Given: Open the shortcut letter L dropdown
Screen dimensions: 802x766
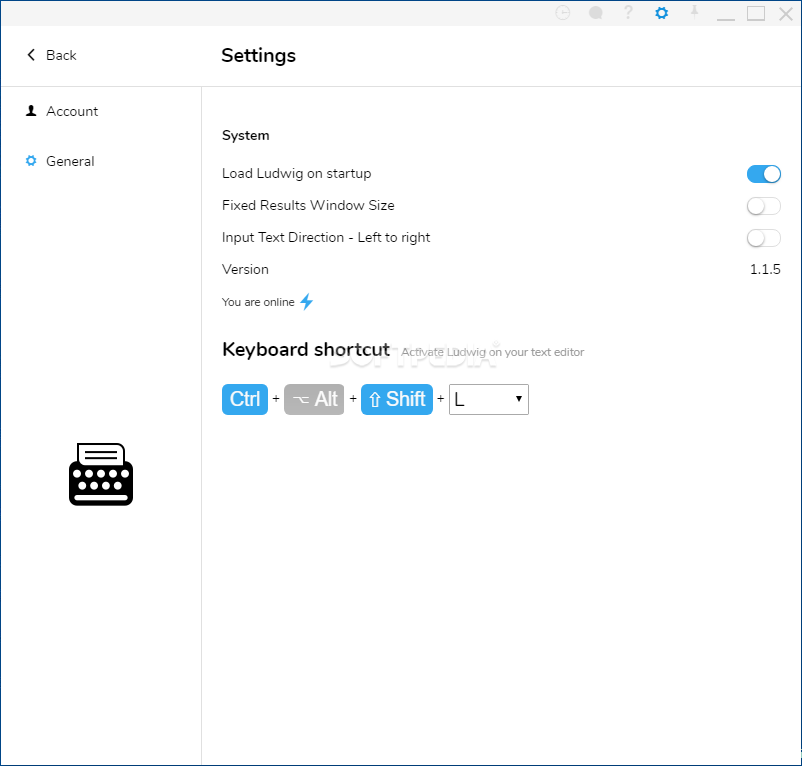Looking at the screenshot, I should tap(488, 399).
